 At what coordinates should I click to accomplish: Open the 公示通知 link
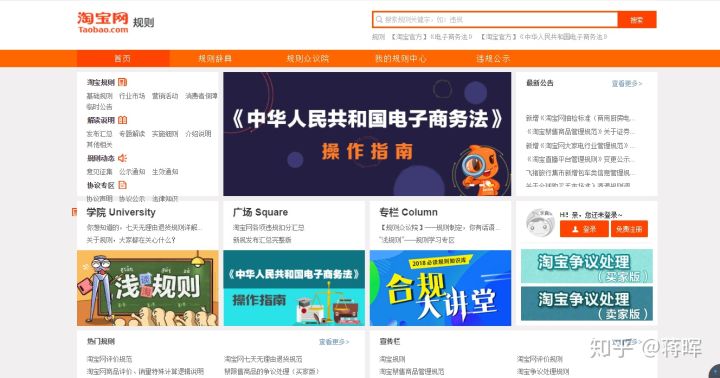pos(132,171)
